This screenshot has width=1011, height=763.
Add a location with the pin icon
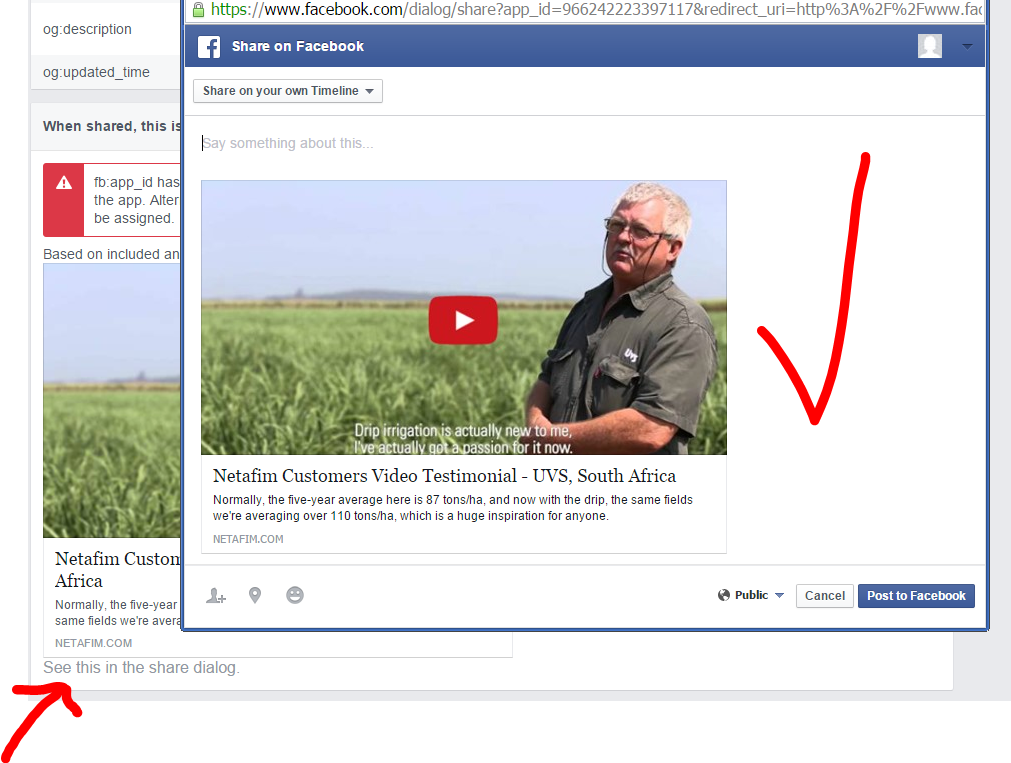pos(255,595)
